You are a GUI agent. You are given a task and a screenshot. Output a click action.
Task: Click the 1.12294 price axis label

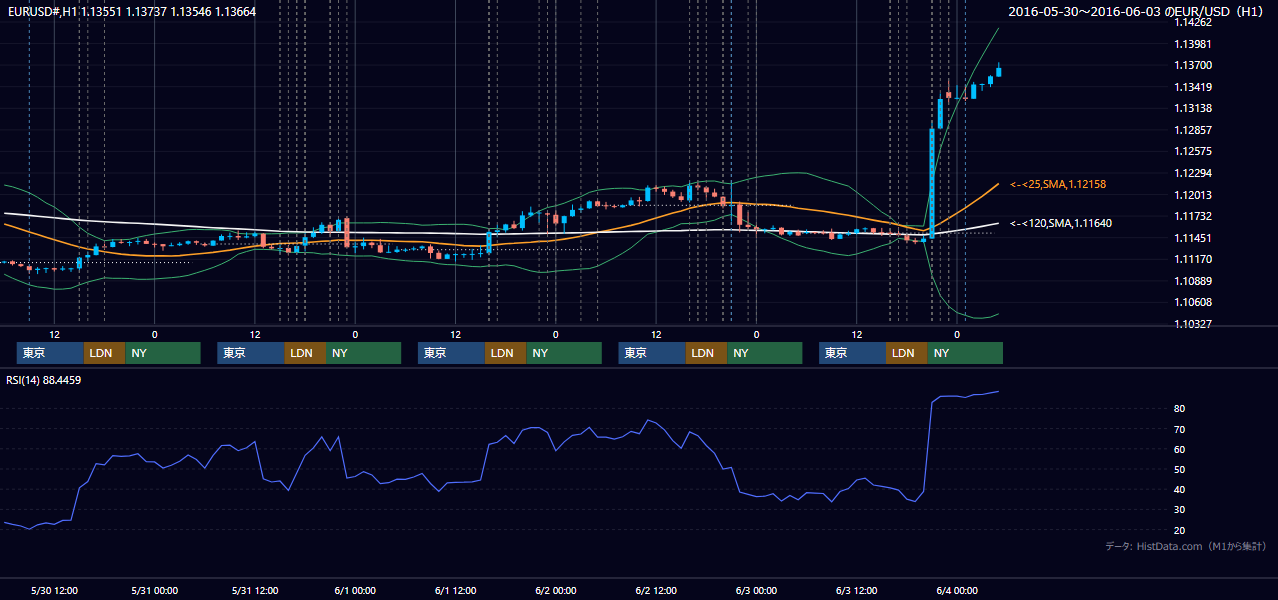pos(1193,173)
